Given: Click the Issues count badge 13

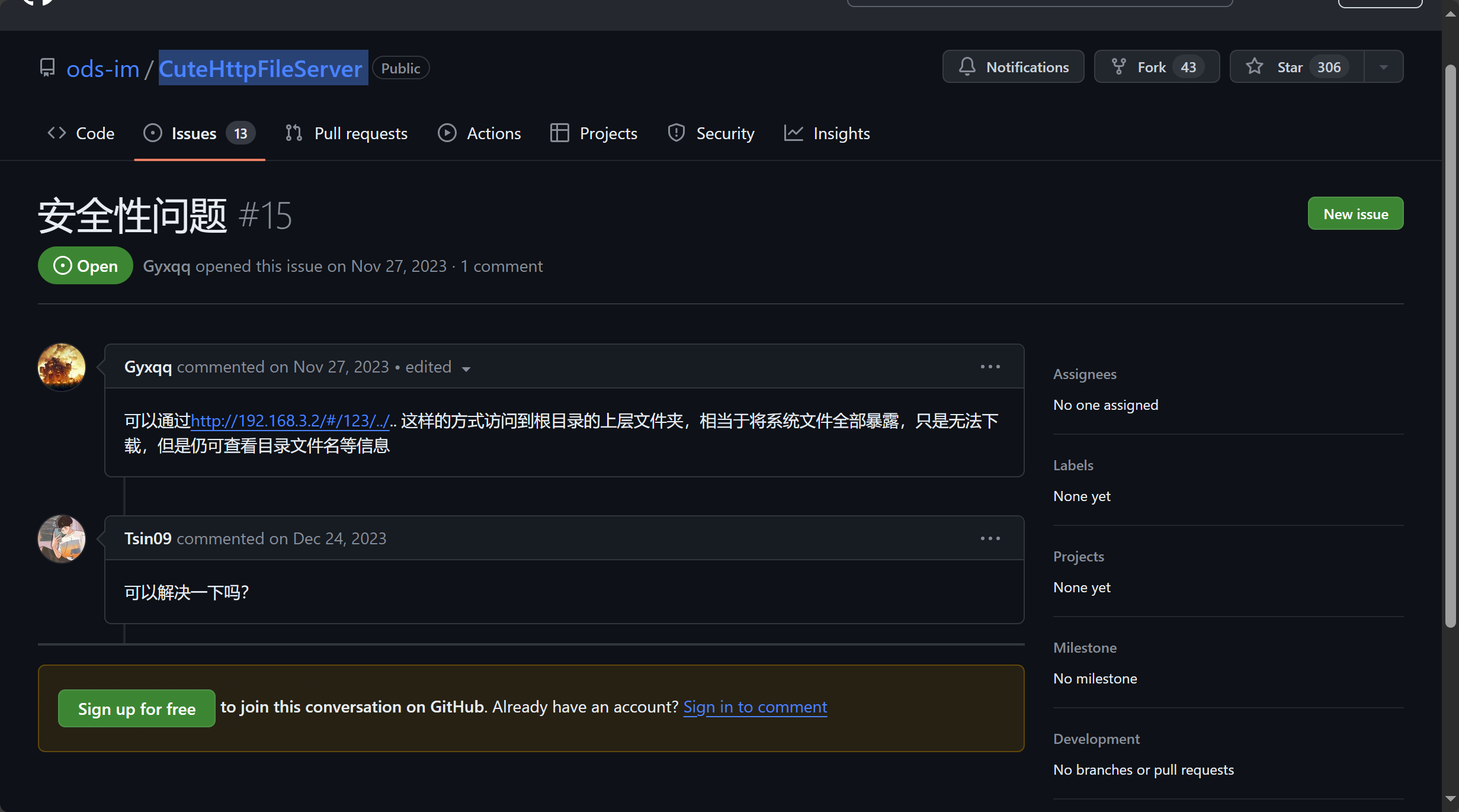Looking at the screenshot, I should click(x=241, y=133).
